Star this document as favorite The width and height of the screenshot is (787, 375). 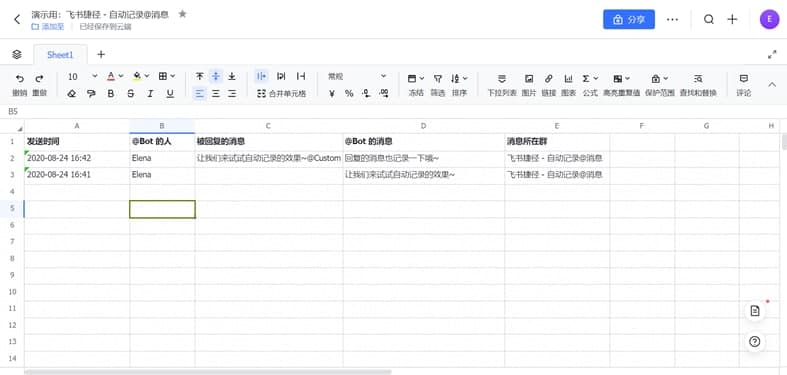[x=183, y=14]
